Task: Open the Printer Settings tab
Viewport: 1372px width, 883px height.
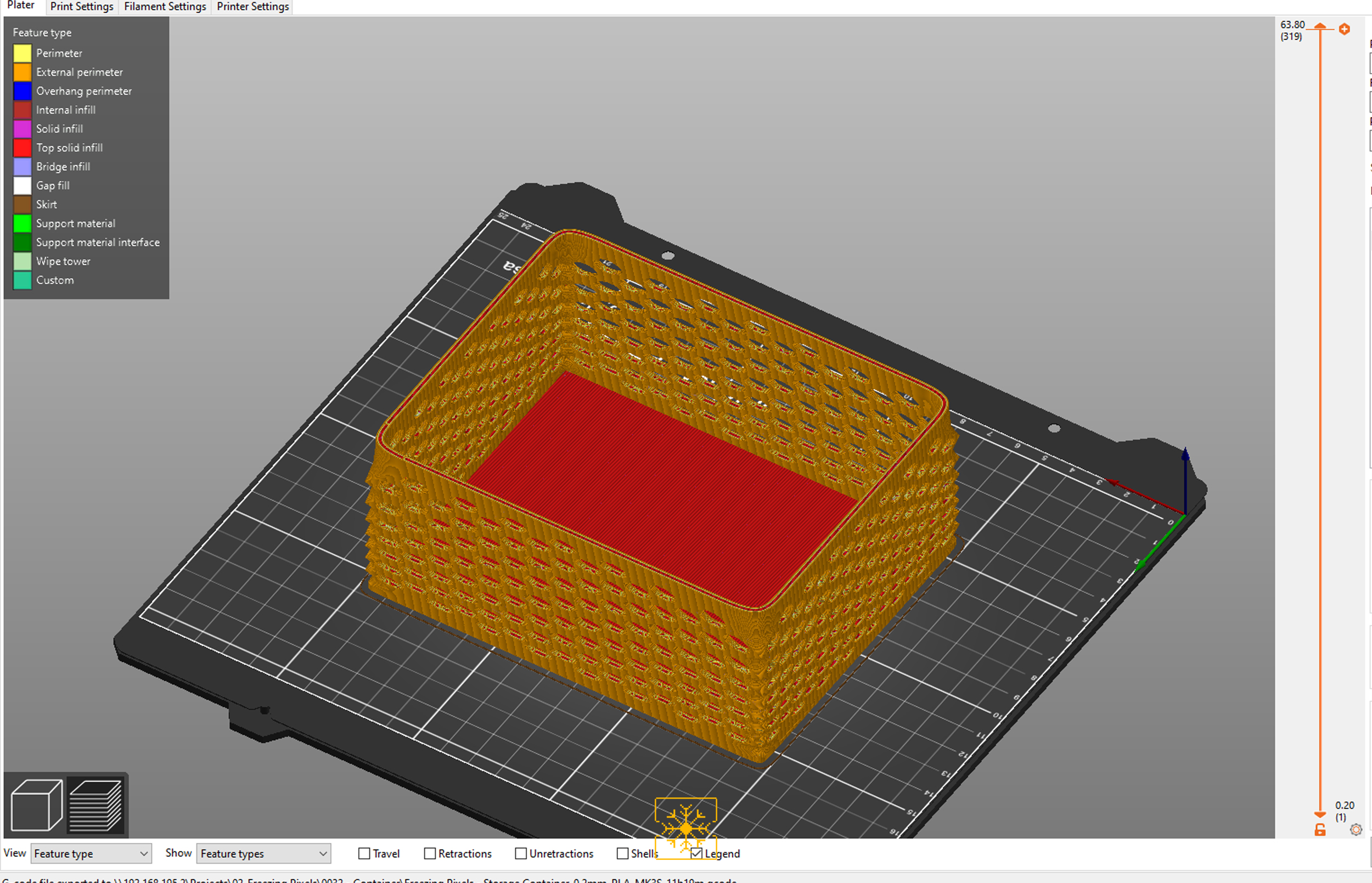Action: pos(253,6)
